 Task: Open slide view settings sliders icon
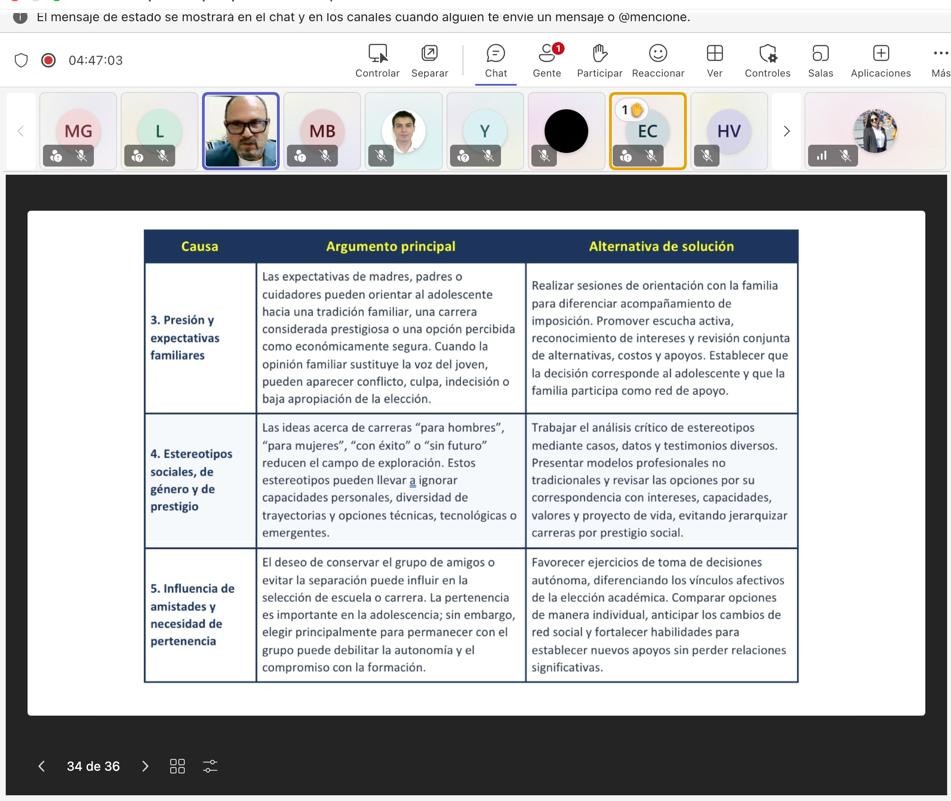[210, 766]
